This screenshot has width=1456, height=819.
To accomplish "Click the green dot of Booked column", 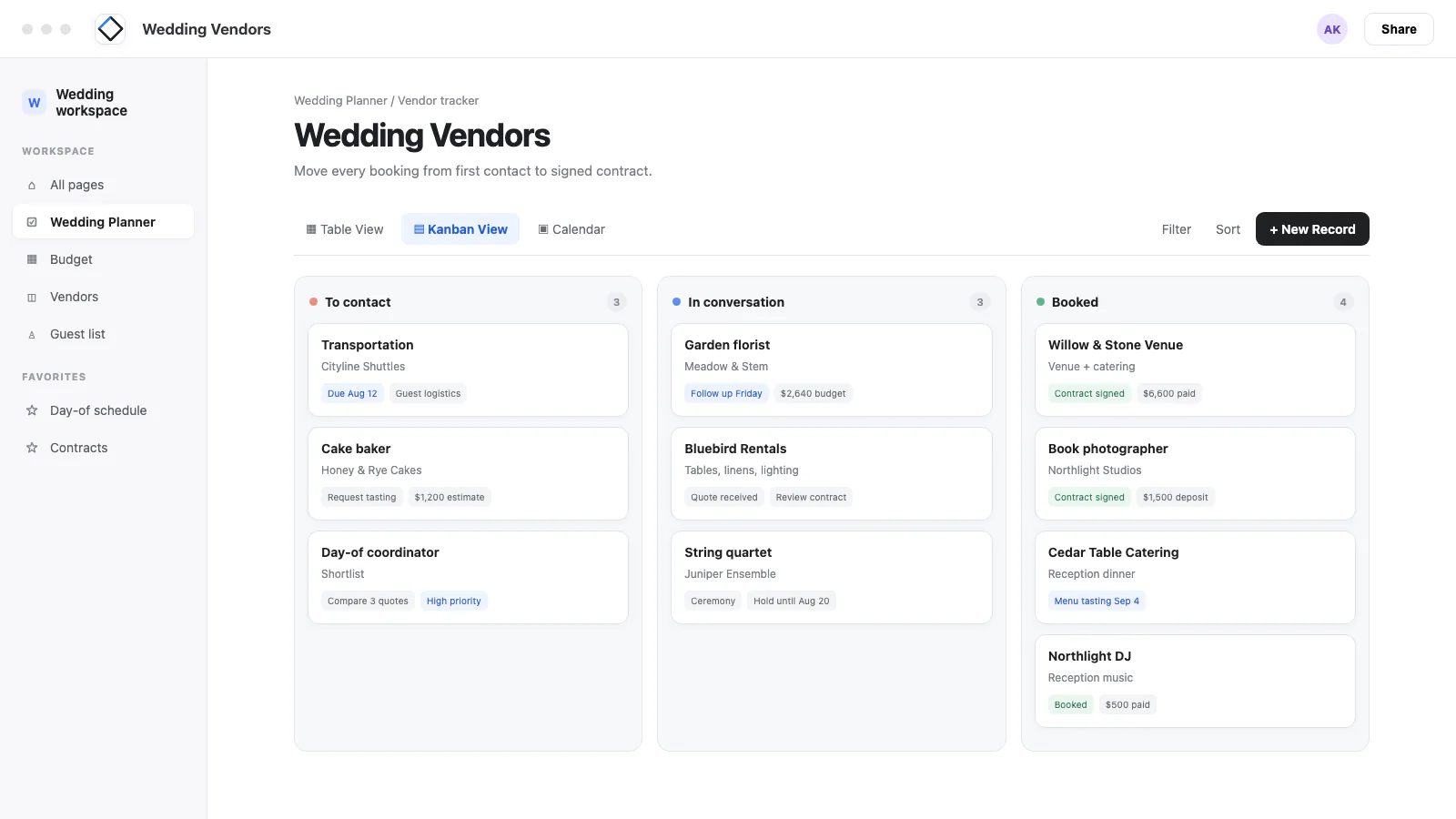I will point(1040,302).
